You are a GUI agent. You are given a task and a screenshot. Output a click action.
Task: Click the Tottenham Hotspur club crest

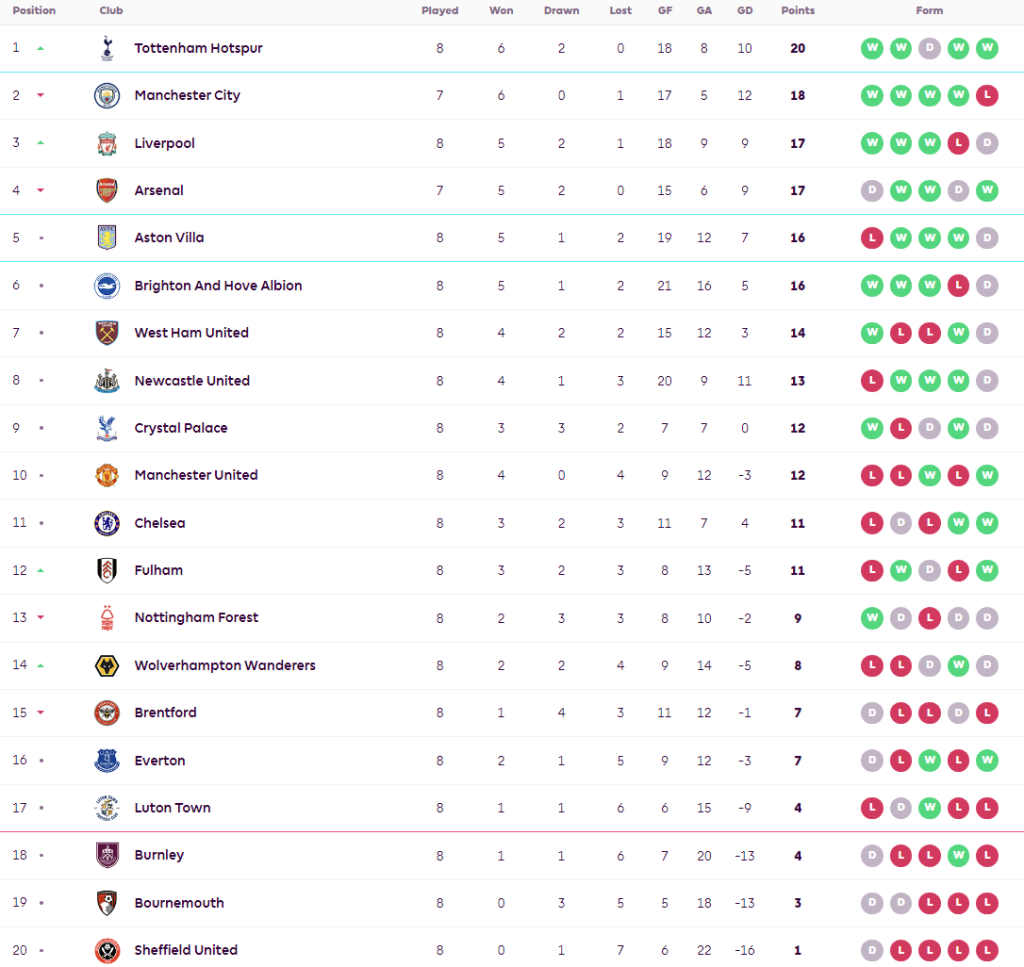(107, 48)
